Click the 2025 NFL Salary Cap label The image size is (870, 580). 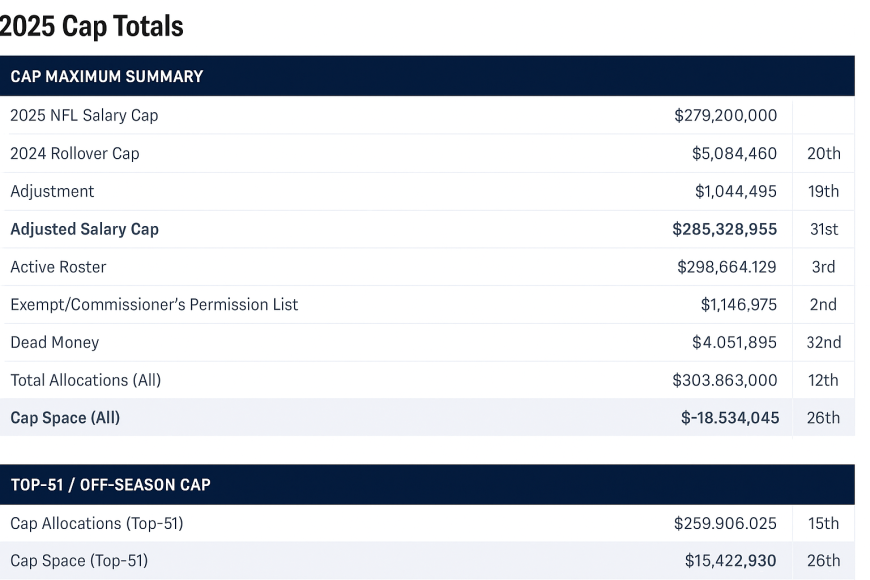[x=84, y=115]
